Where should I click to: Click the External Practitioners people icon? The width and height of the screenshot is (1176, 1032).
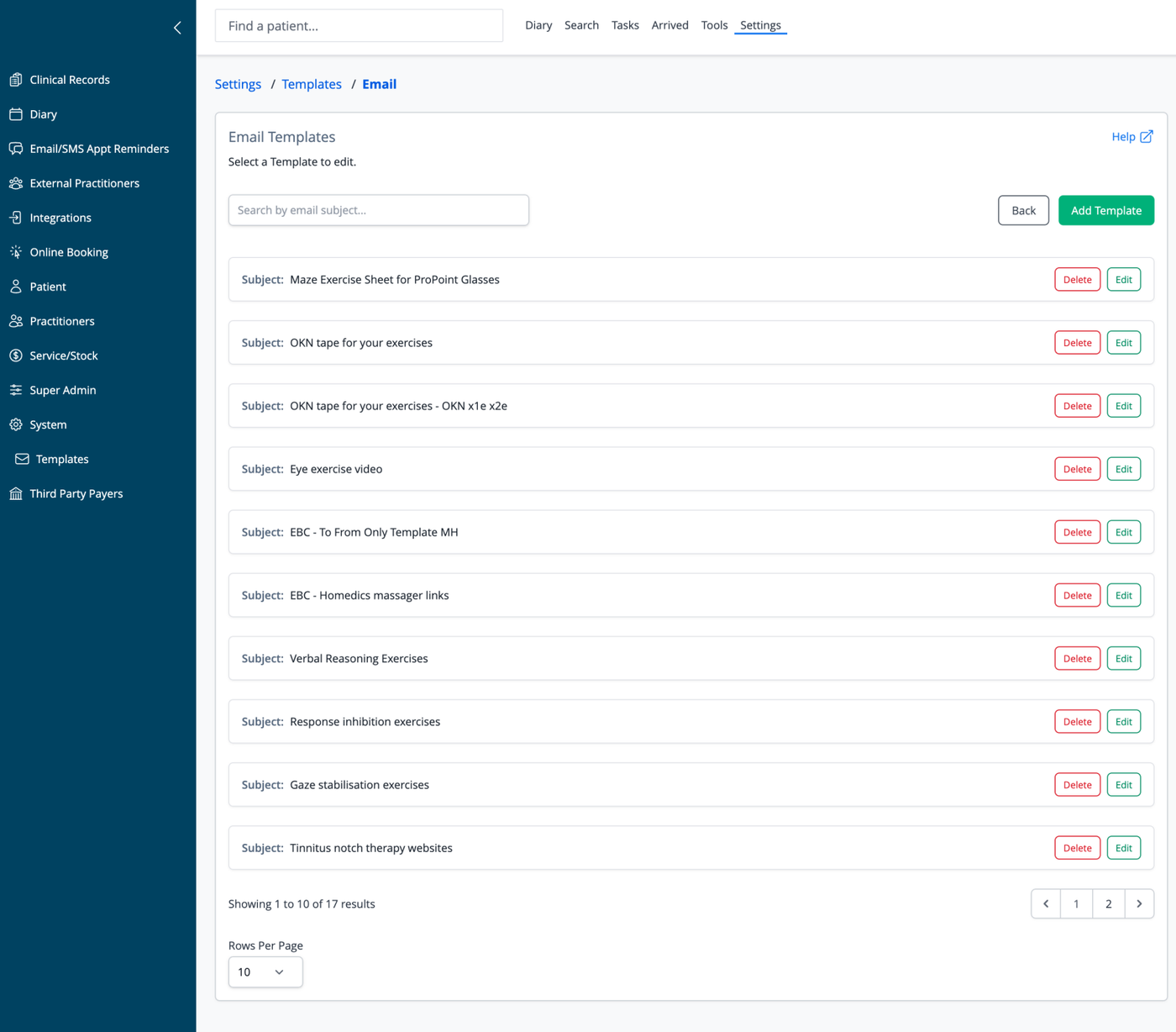coord(16,183)
